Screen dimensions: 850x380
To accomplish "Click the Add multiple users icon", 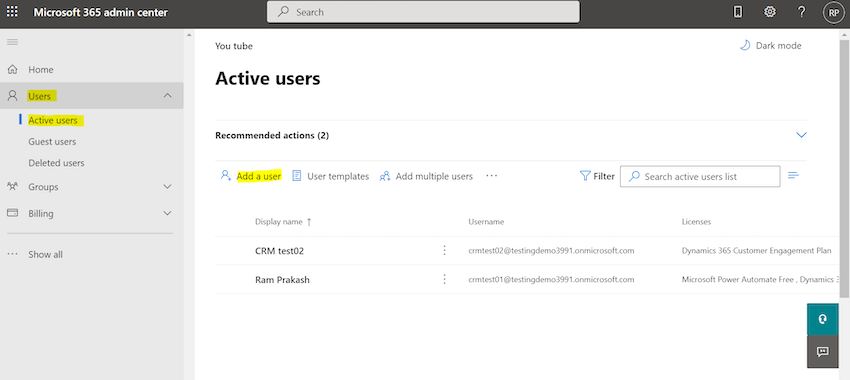I will (385, 176).
